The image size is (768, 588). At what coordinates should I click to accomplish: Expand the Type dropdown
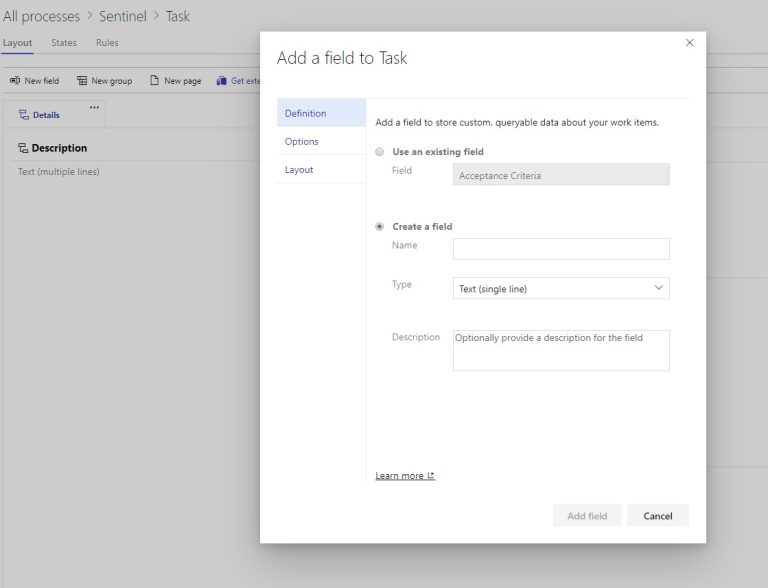click(561, 289)
